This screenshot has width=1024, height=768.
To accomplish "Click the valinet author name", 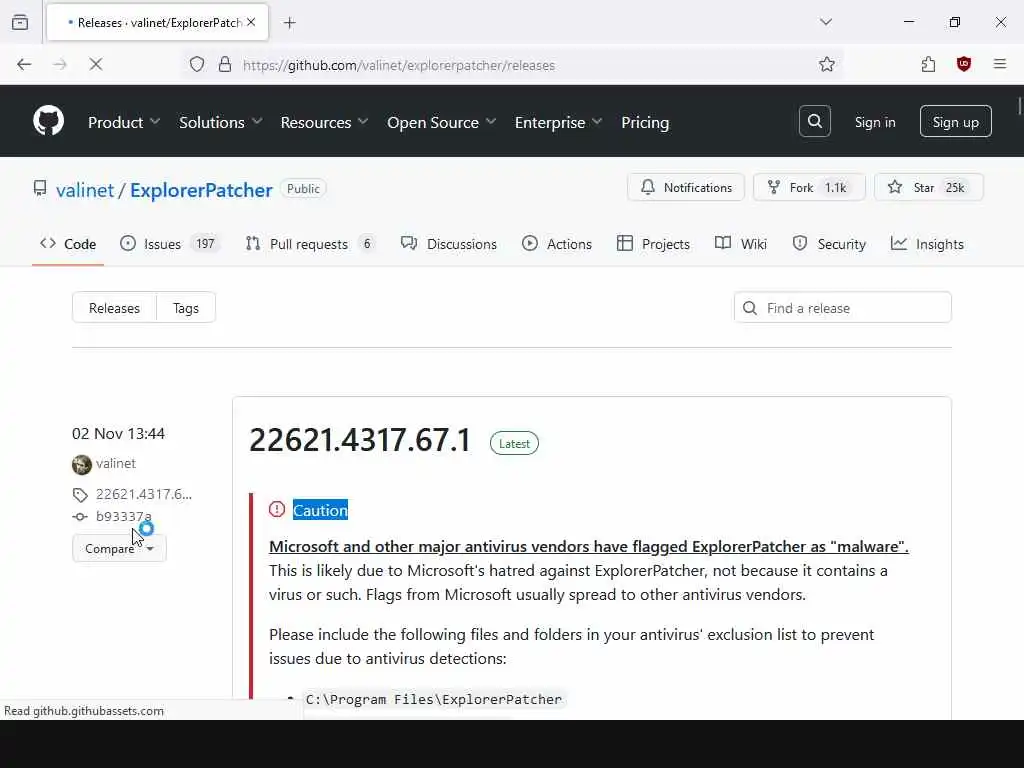I will (x=116, y=464).
